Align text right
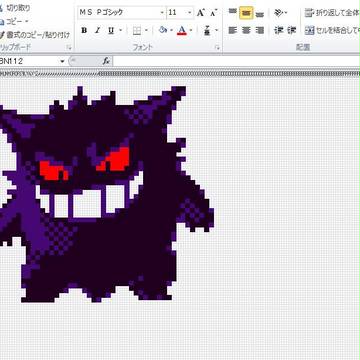Image resolution: width=360 pixels, height=360 pixels. [260, 30]
